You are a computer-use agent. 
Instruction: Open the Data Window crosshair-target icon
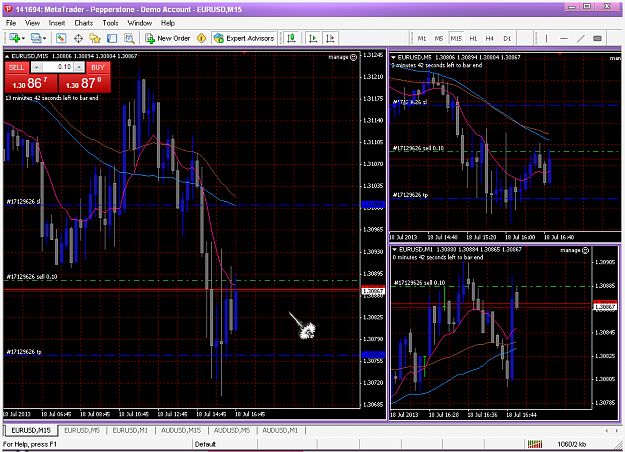pos(78,38)
